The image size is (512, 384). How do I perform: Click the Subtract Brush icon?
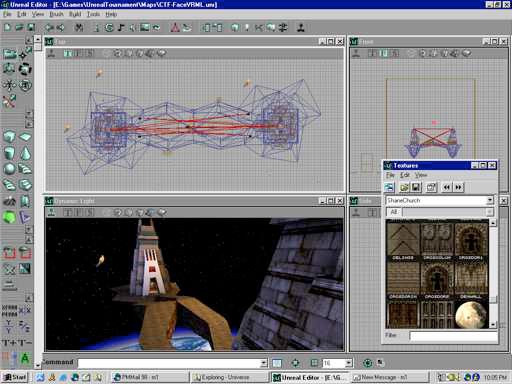(25, 253)
